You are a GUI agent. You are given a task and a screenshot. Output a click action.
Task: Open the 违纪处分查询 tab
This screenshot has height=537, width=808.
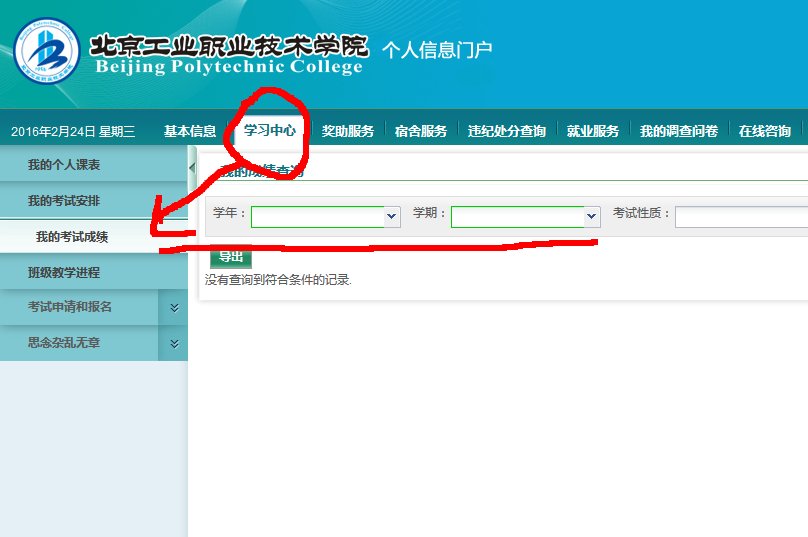[507, 131]
